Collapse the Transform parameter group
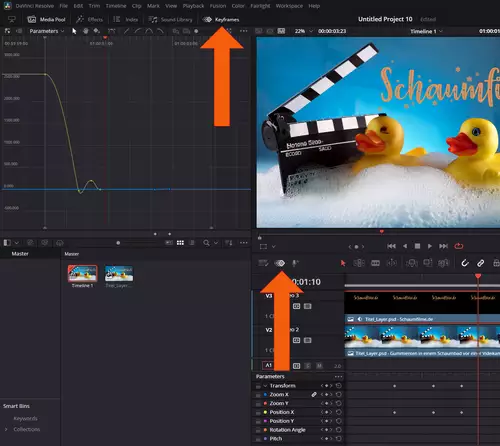500x446 pixels. pyautogui.click(x=265, y=386)
